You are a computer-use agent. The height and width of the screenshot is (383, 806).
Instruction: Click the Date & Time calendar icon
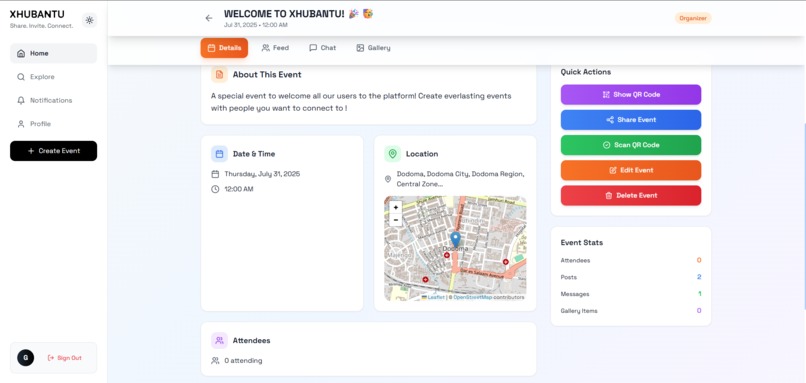(219, 154)
